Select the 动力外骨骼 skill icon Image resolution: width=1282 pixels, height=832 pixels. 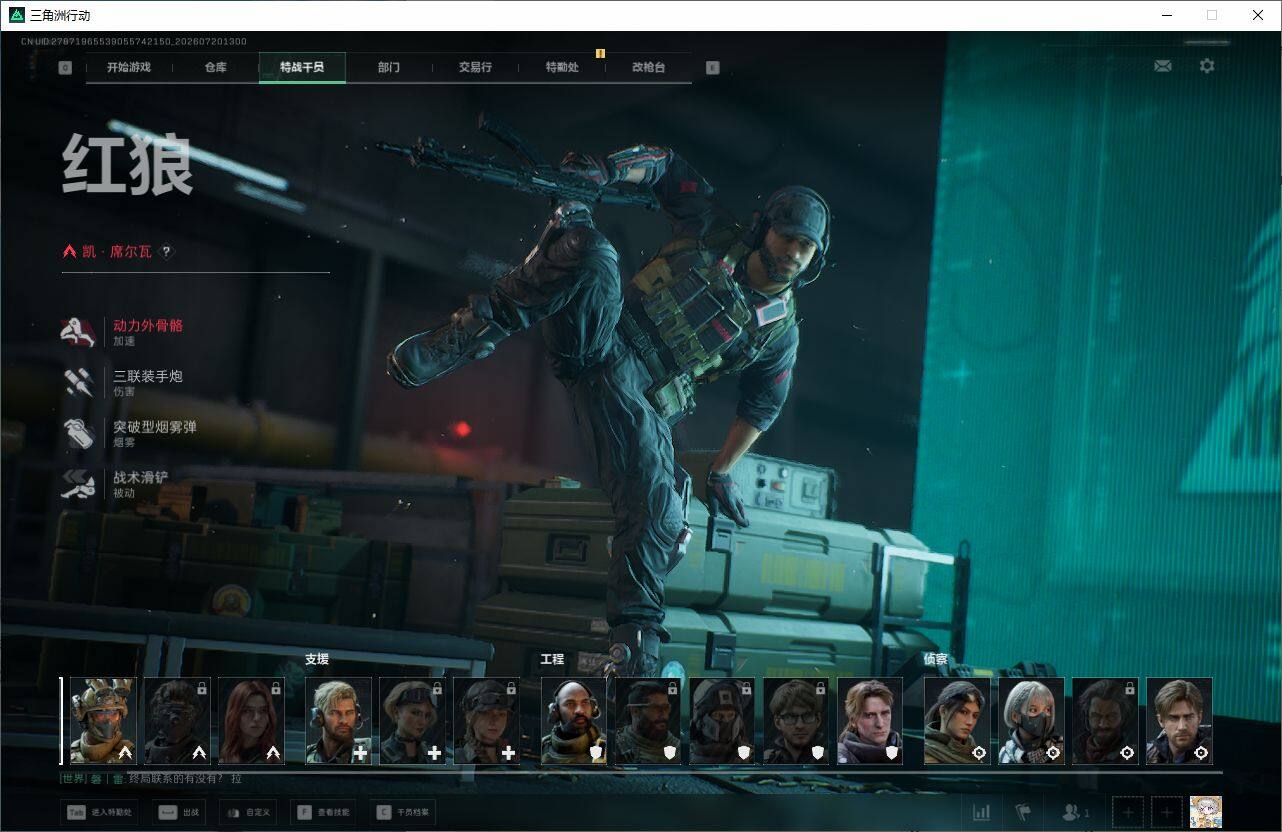pyautogui.click(x=78, y=332)
